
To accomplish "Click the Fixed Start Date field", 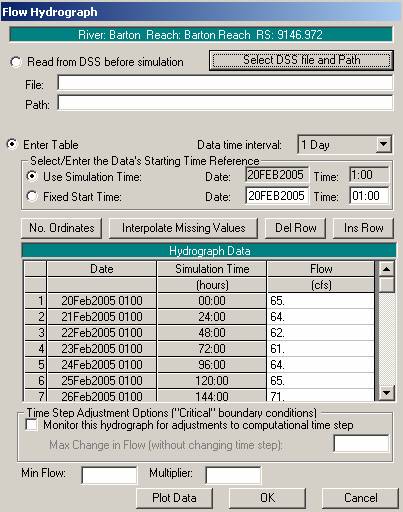I will (277, 196).
